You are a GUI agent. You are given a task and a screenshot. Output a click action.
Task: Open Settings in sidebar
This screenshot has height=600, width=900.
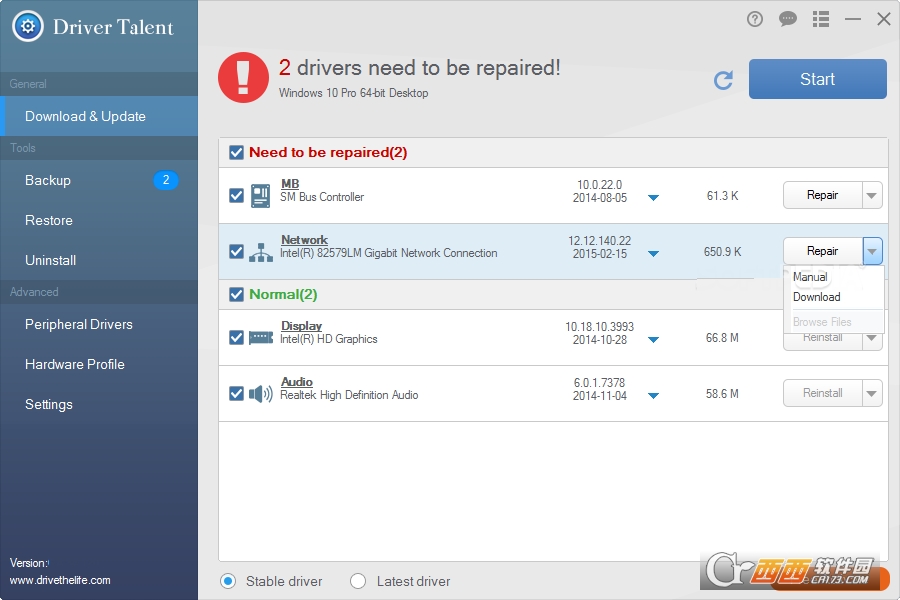point(99,404)
